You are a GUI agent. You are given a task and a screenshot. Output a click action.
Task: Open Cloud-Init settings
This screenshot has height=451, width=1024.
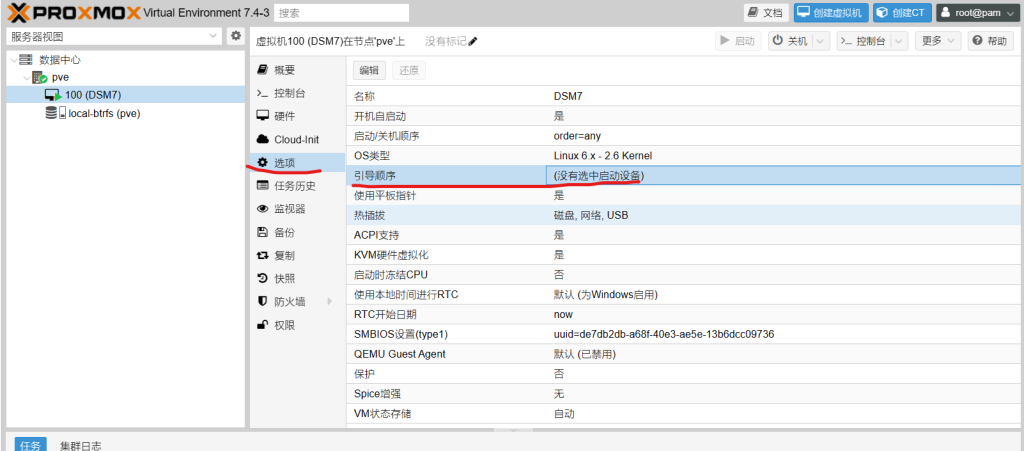pyautogui.click(x=296, y=139)
